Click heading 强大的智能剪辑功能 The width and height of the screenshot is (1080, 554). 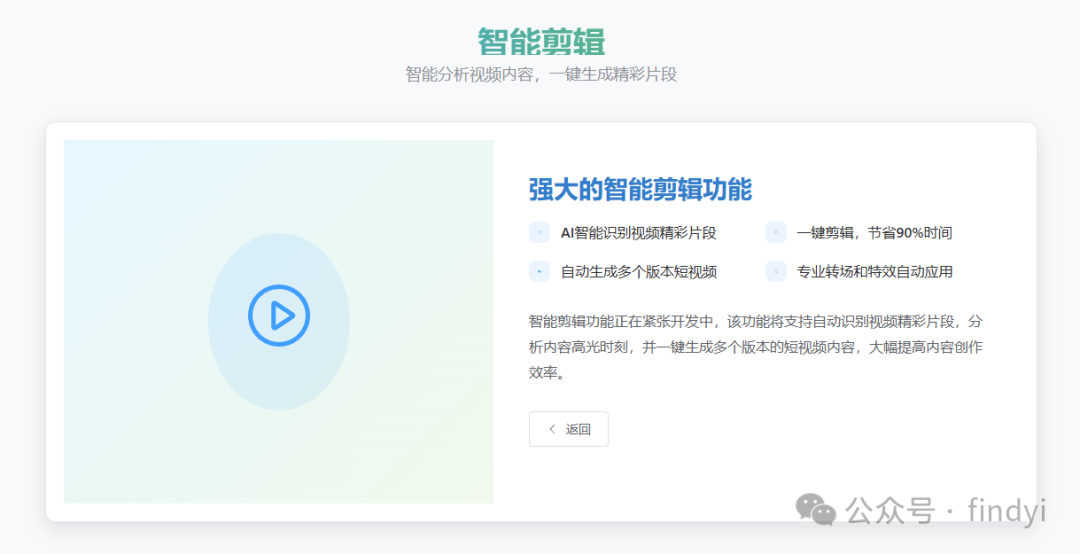pyautogui.click(x=640, y=189)
